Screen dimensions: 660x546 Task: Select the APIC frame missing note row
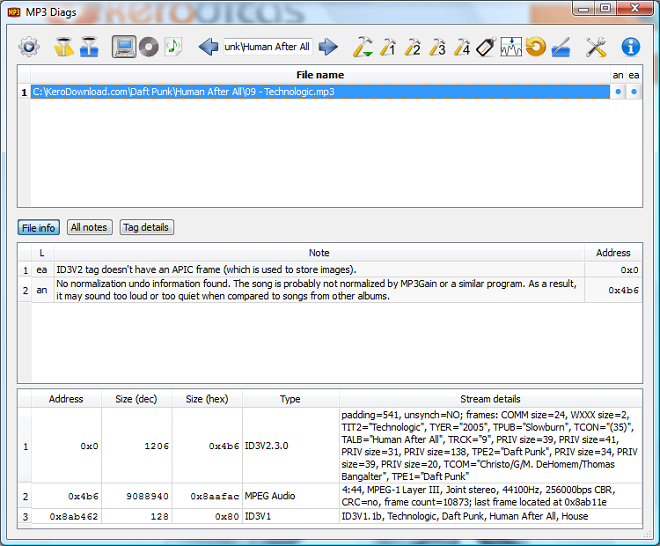(x=319, y=270)
